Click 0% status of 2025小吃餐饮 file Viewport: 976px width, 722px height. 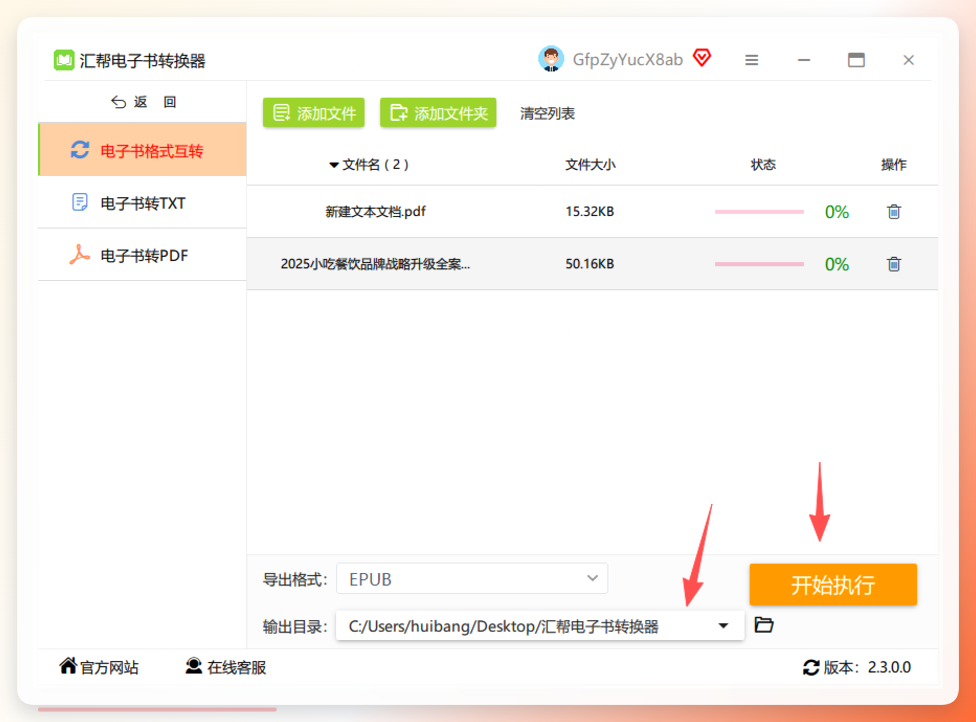(x=837, y=265)
